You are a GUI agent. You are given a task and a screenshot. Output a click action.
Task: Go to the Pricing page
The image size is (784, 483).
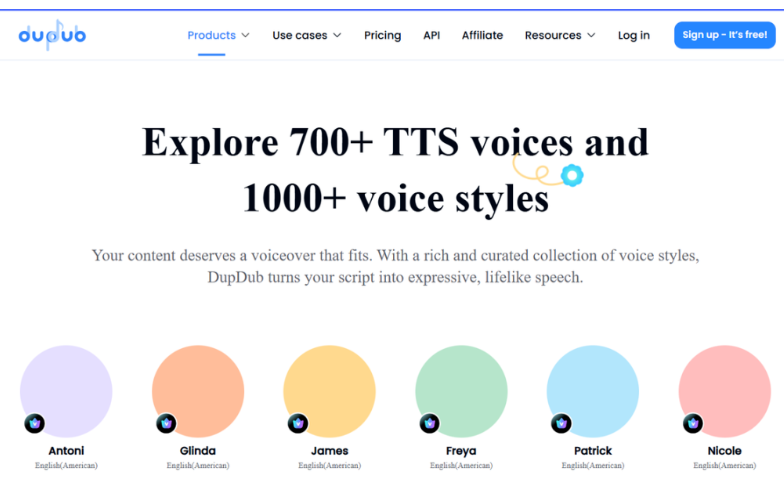coord(382,35)
